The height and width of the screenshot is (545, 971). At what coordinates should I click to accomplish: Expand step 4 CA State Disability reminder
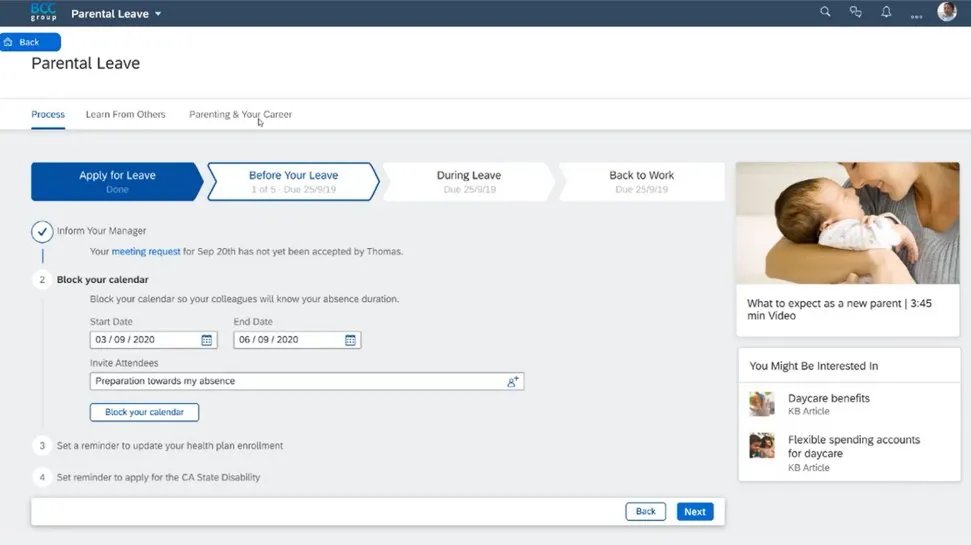[x=158, y=478]
